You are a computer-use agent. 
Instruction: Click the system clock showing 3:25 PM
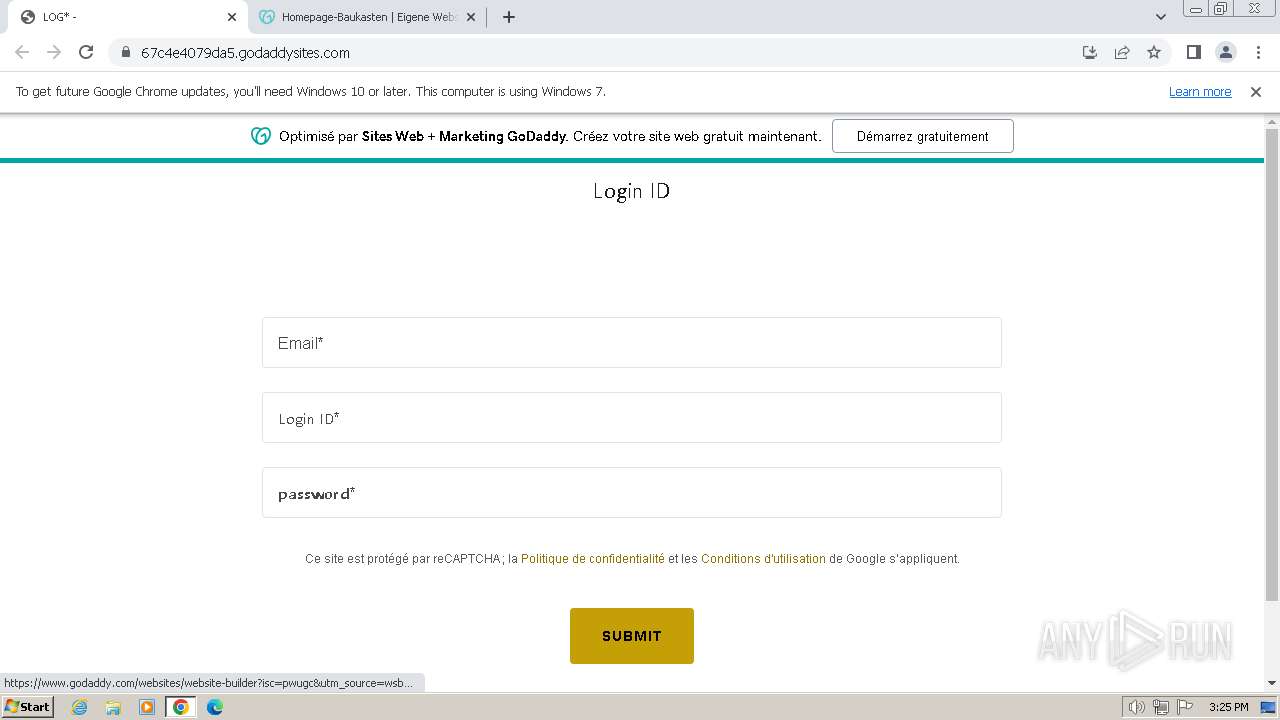pos(1228,707)
